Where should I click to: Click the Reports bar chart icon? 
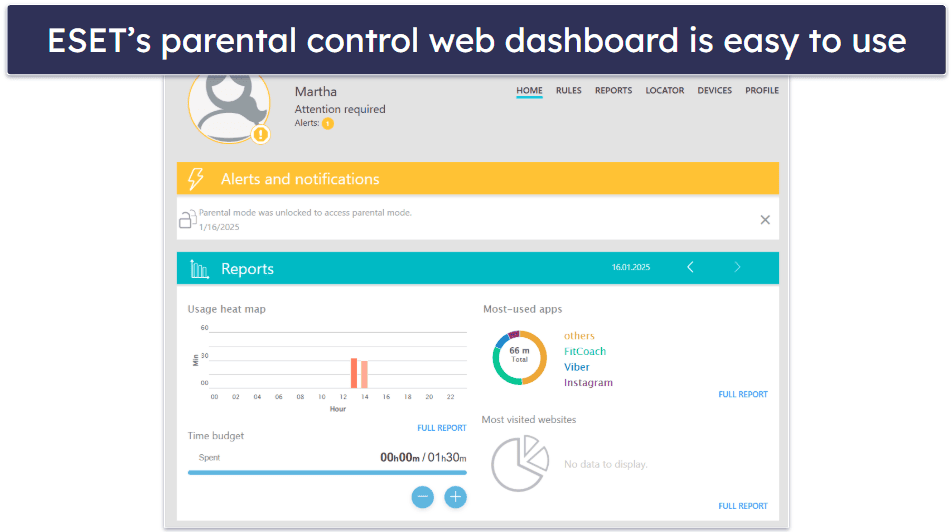tap(199, 268)
